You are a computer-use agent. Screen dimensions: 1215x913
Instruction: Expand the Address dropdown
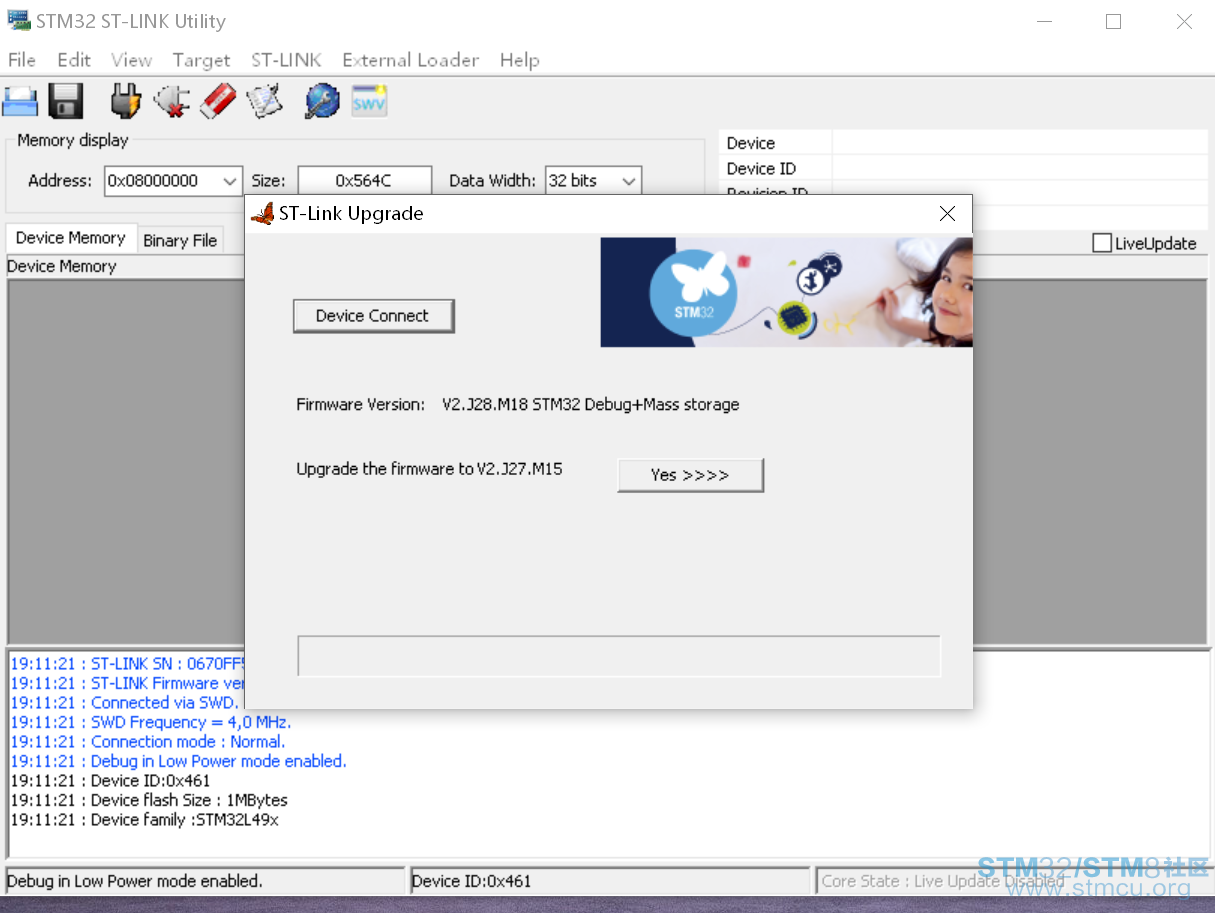click(x=230, y=181)
